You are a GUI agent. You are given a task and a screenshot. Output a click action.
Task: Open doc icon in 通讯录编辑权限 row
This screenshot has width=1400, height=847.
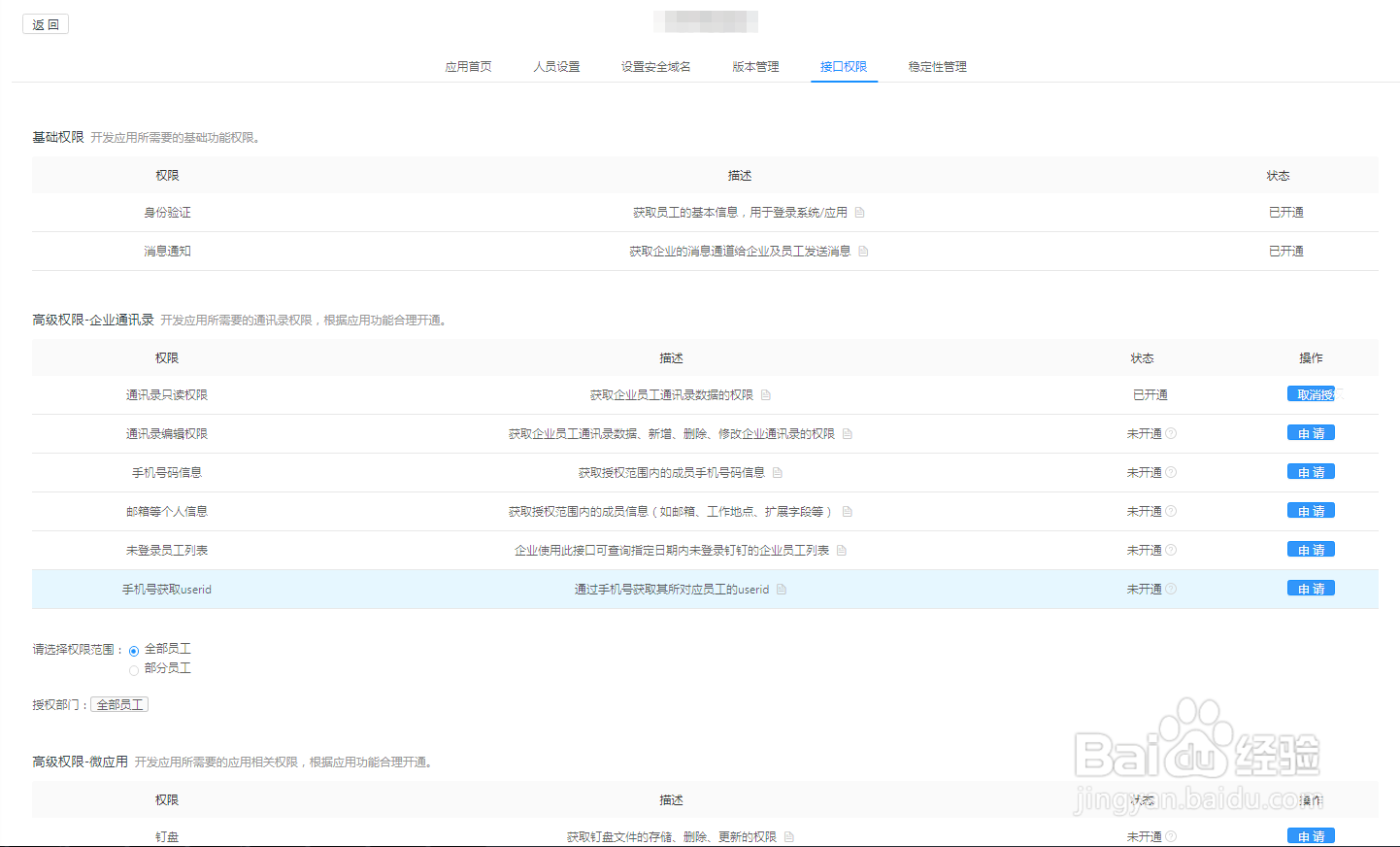coord(848,434)
